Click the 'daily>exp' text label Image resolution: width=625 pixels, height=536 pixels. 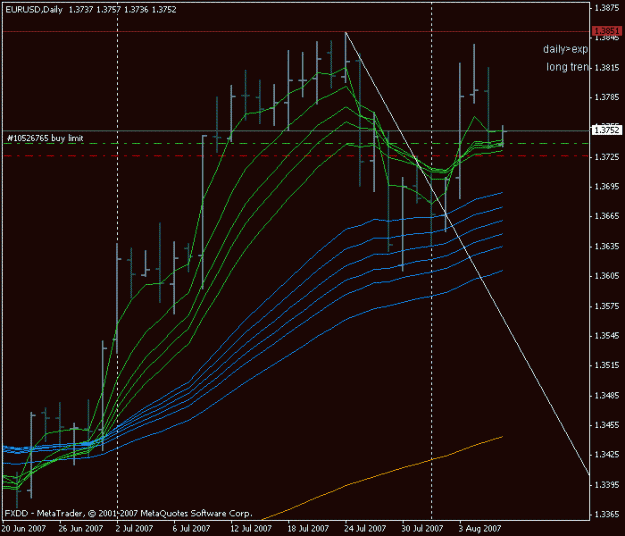click(x=565, y=49)
